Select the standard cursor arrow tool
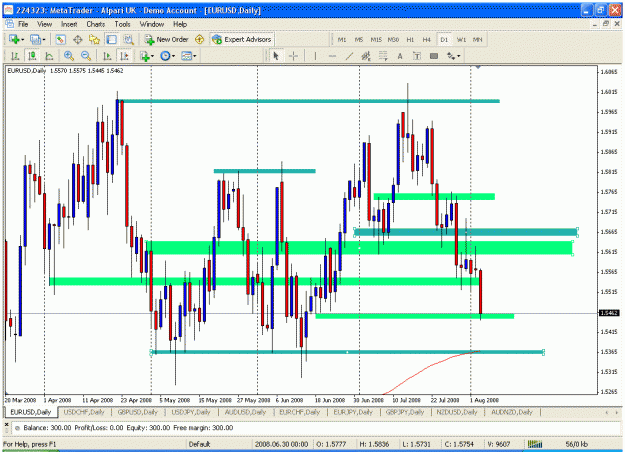Screen dimensions: 625x452 point(276,56)
